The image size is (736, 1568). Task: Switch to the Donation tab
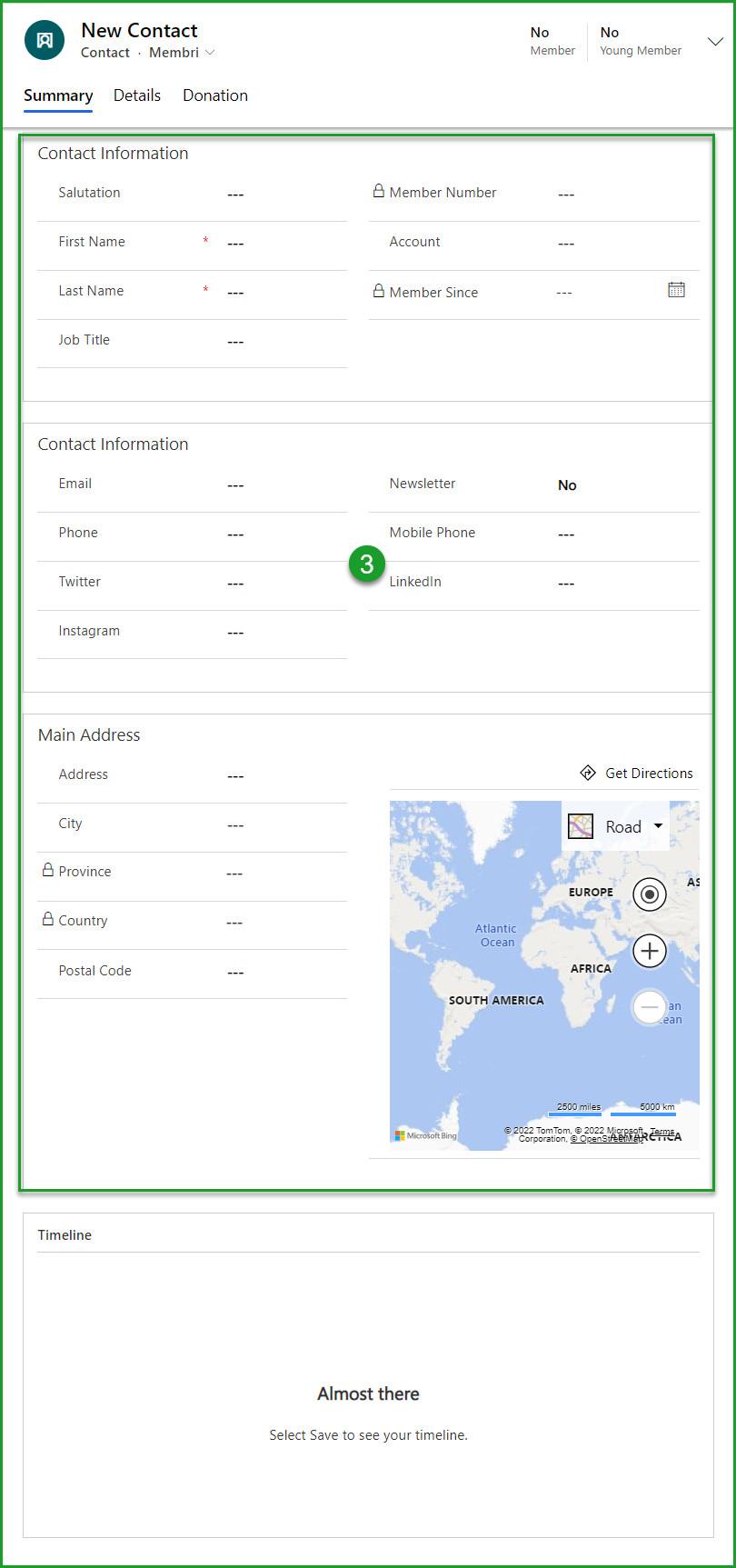tap(215, 95)
